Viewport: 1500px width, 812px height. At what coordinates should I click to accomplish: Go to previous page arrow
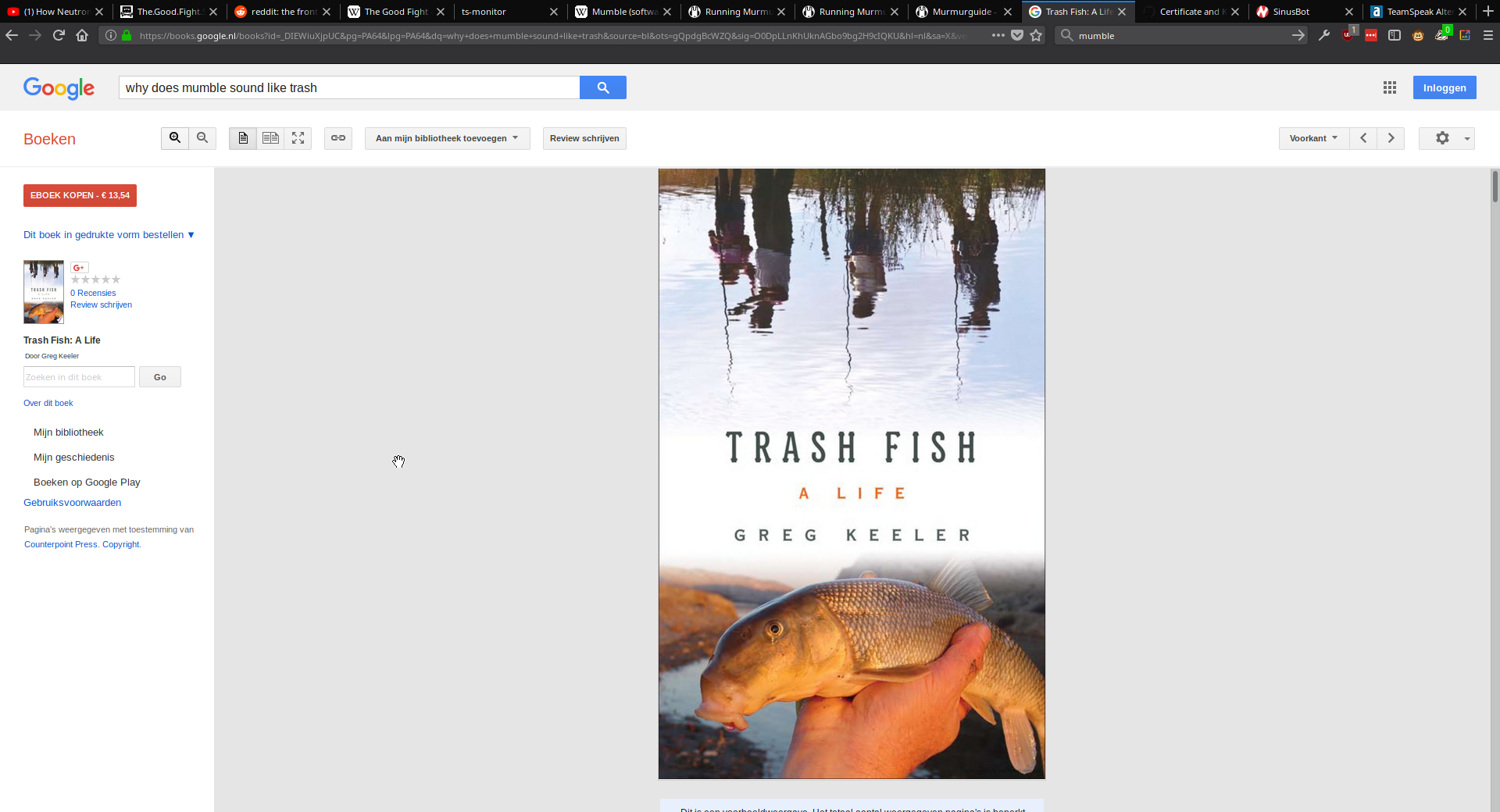(x=1363, y=138)
